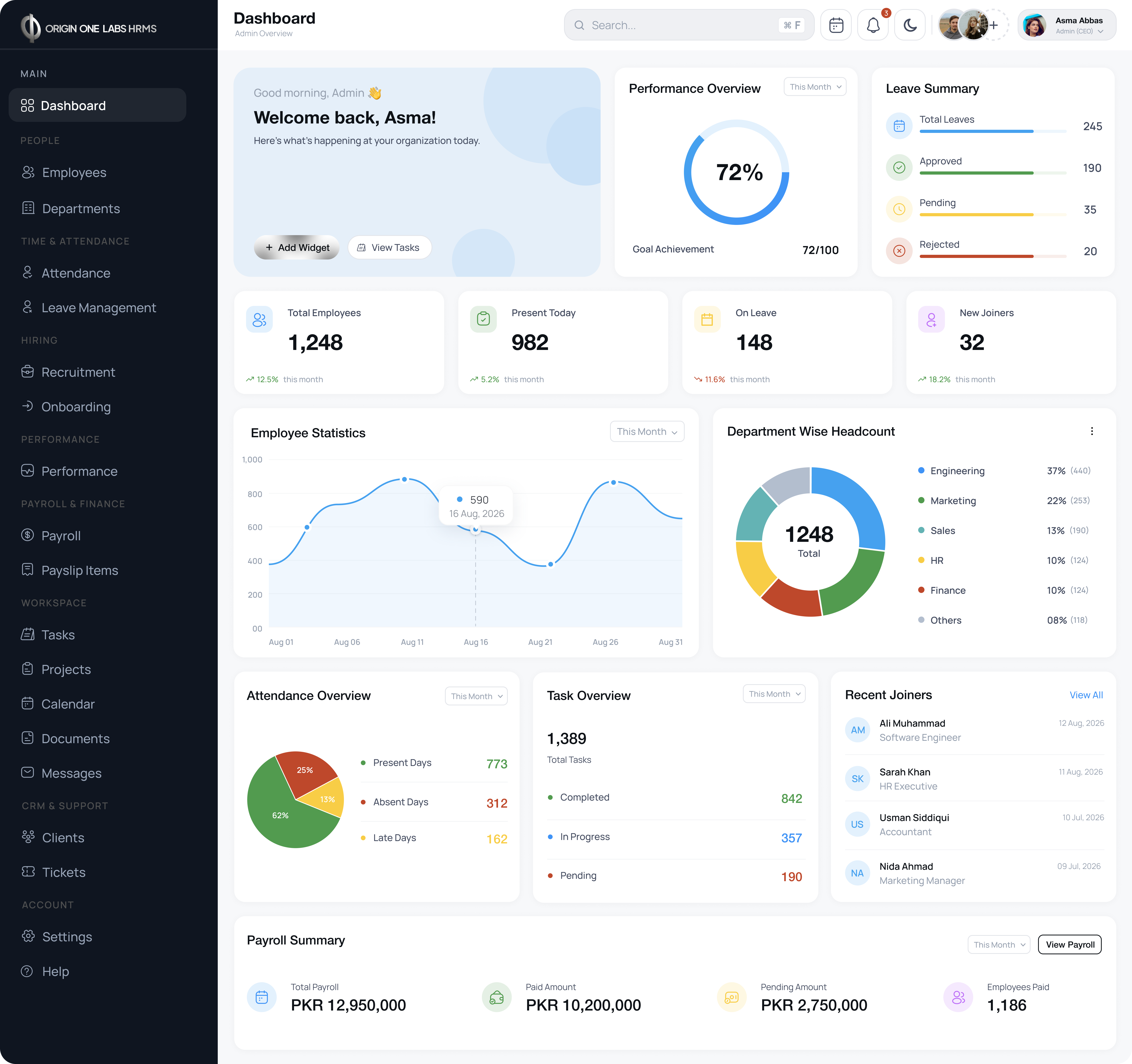Expand the Asma Abbas account dropdown chevron

[1101, 32]
